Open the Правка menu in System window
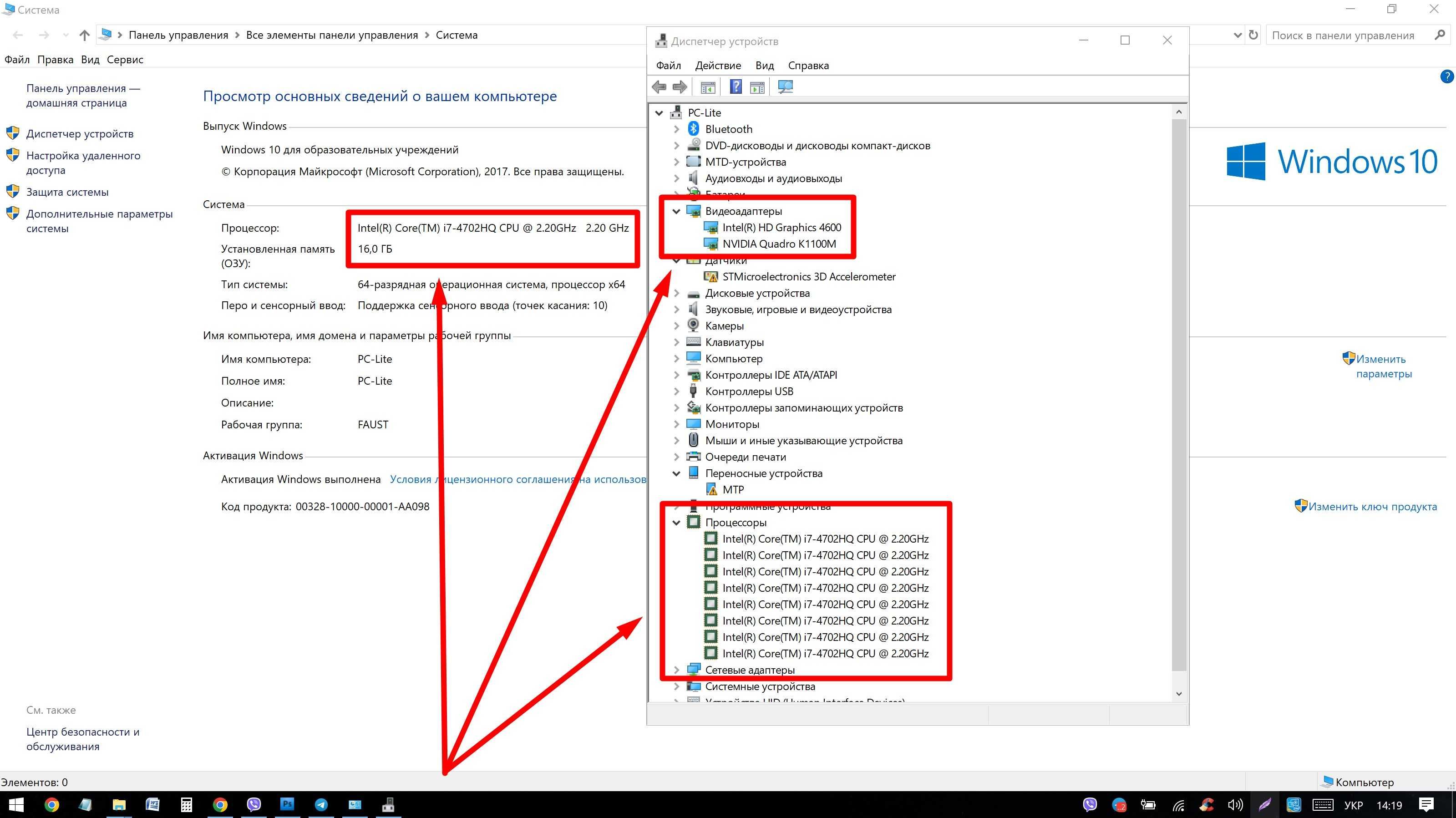The height and width of the screenshot is (818, 1456). click(56, 59)
